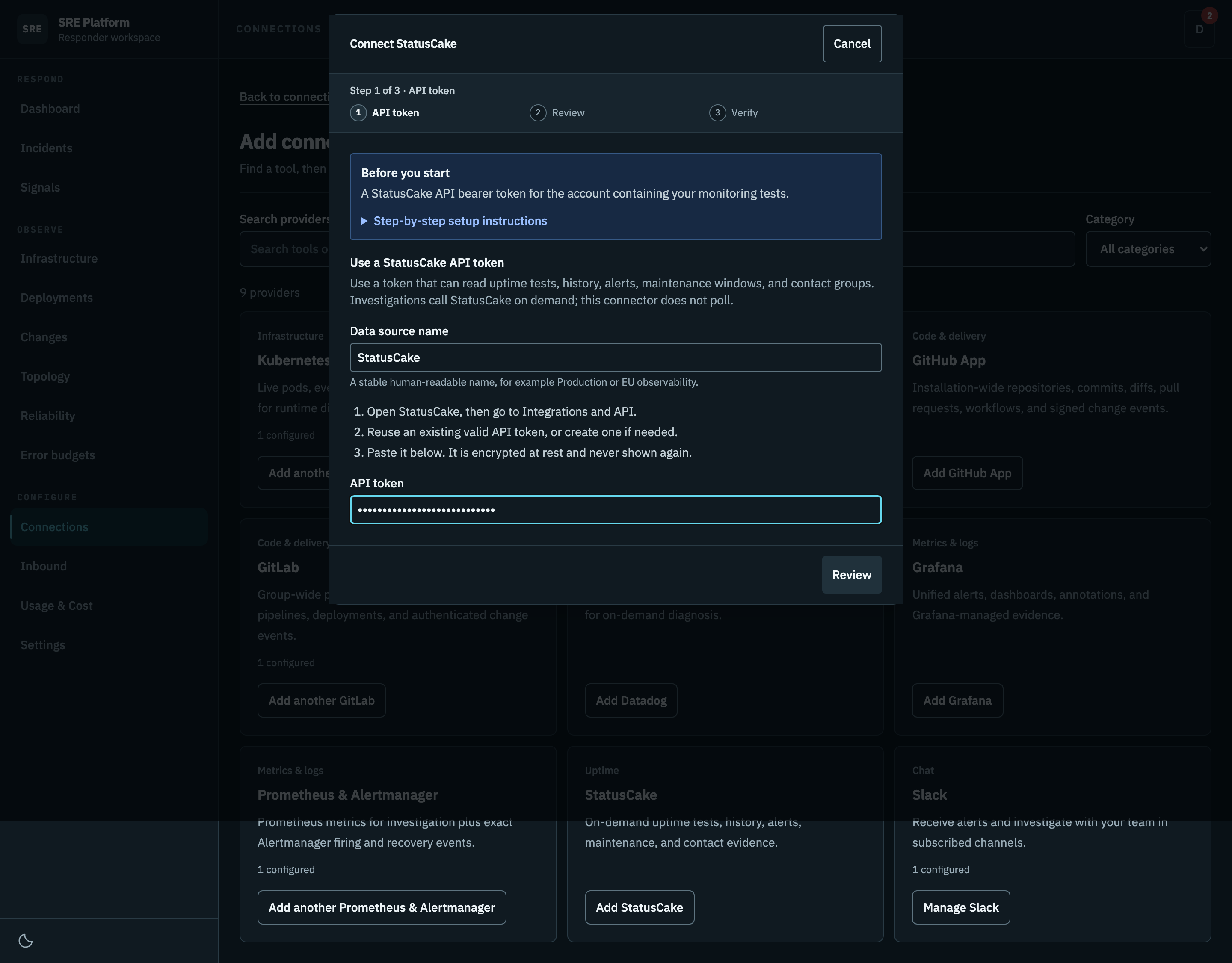The width and height of the screenshot is (1232, 963).
Task: Open Settings in the sidebar
Action: 43,645
